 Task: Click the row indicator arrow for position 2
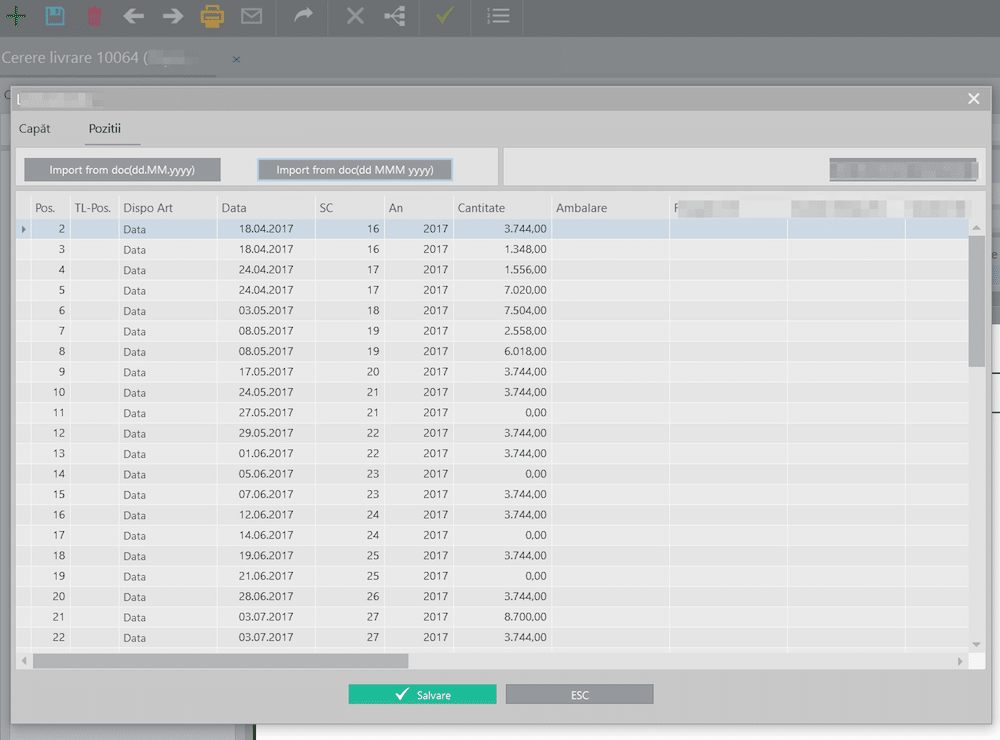point(24,229)
